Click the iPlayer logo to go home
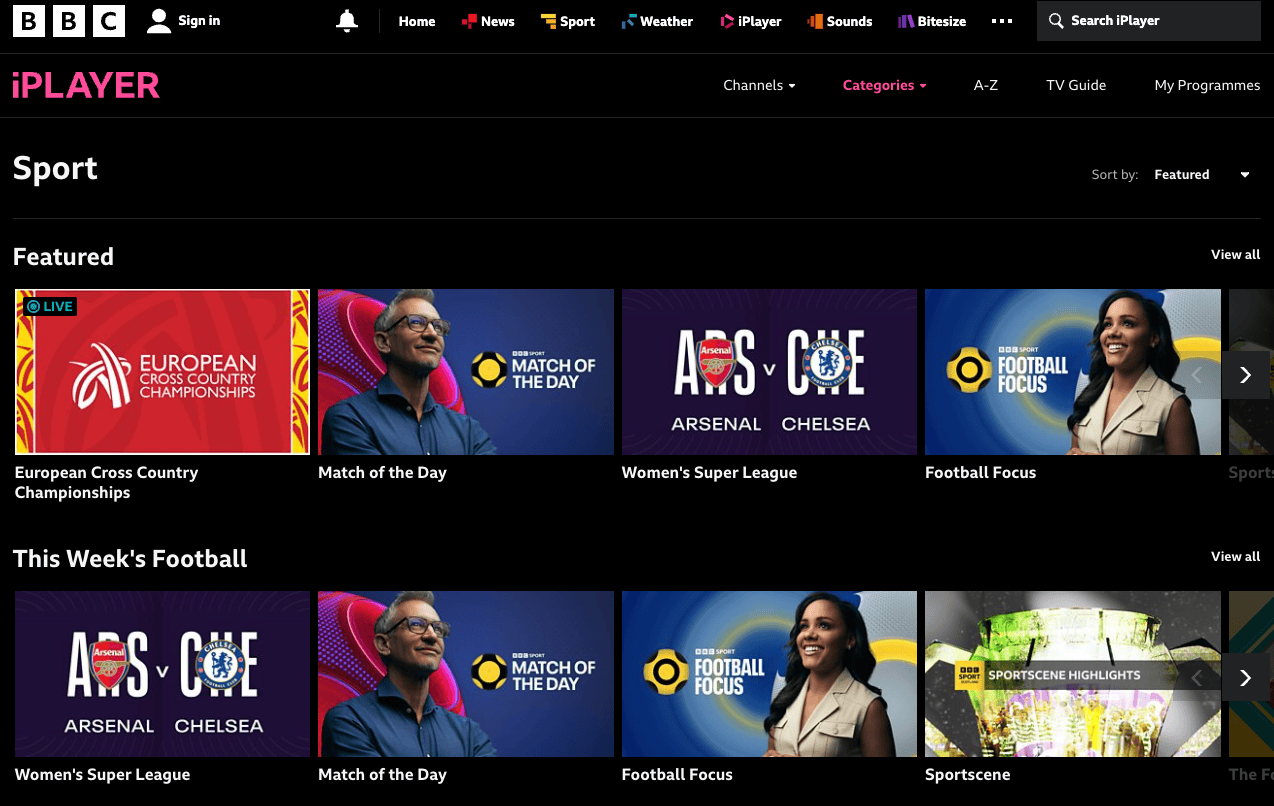The image size is (1274, 806). pos(85,85)
